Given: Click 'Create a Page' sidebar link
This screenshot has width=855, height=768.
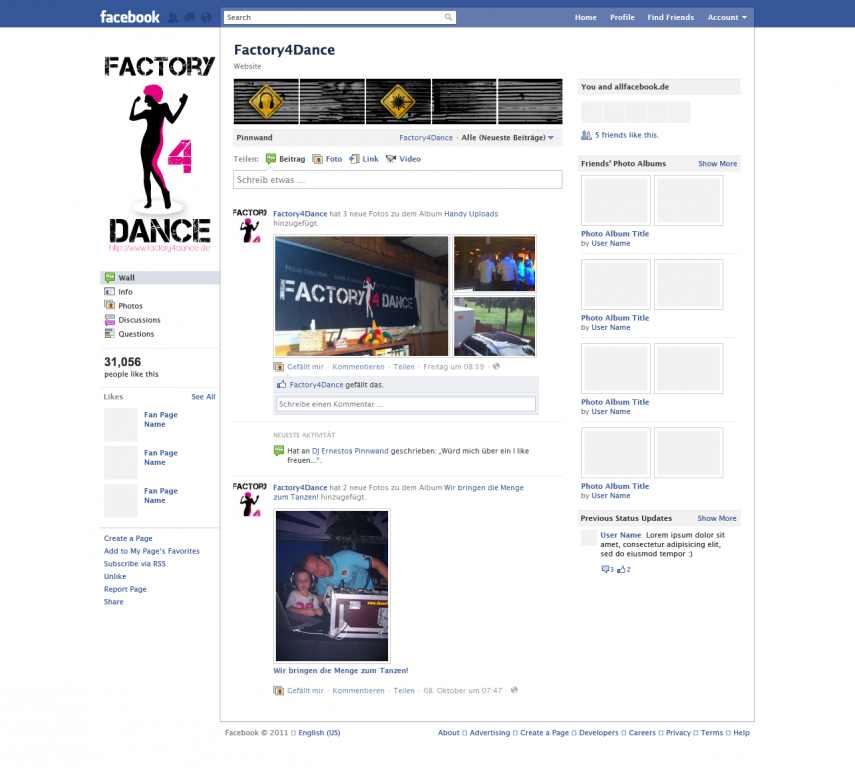Looking at the screenshot, I should [x=128, y=538].
